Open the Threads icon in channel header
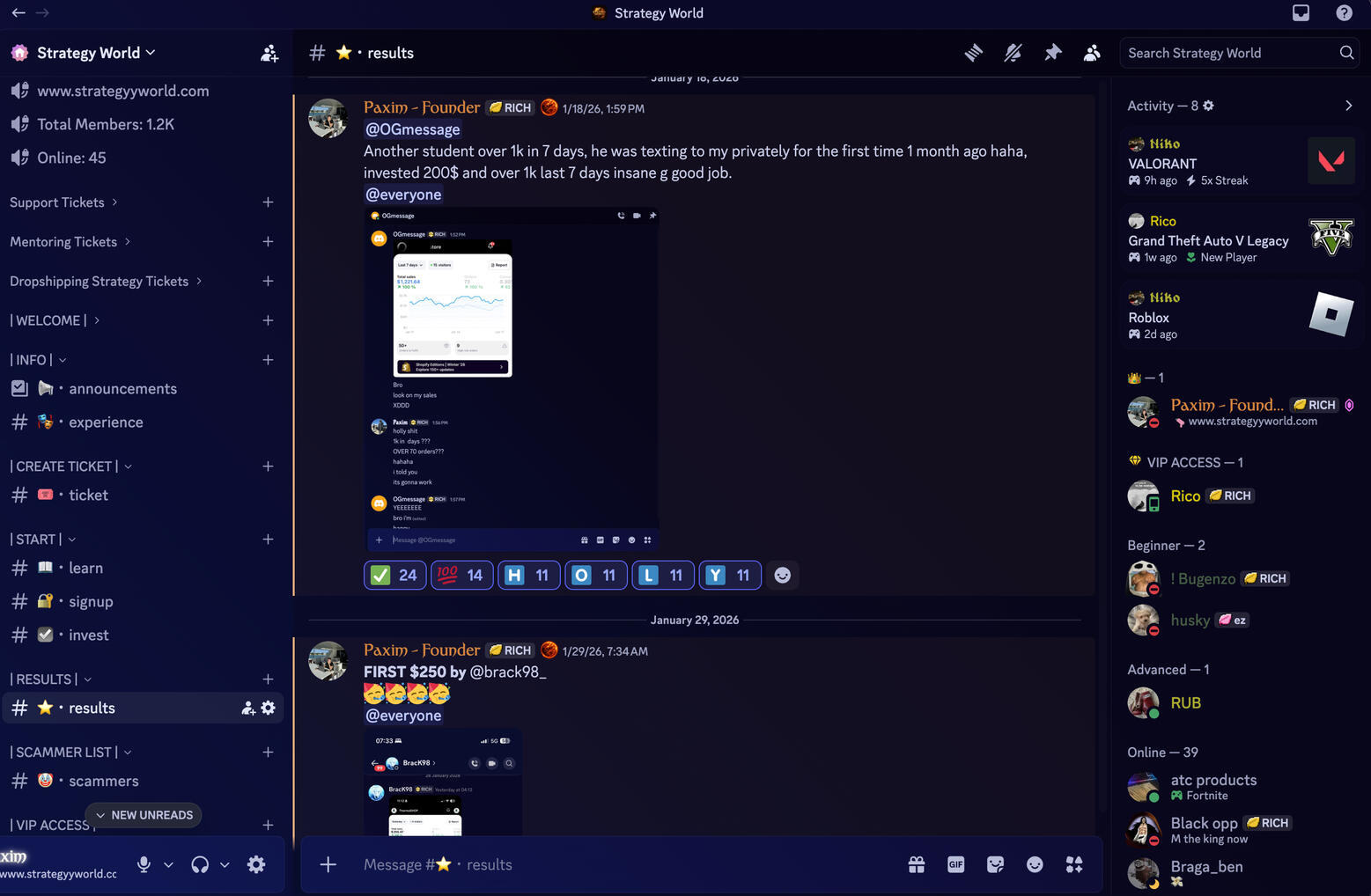This screenshot has width=1371, height=896. 973,53
